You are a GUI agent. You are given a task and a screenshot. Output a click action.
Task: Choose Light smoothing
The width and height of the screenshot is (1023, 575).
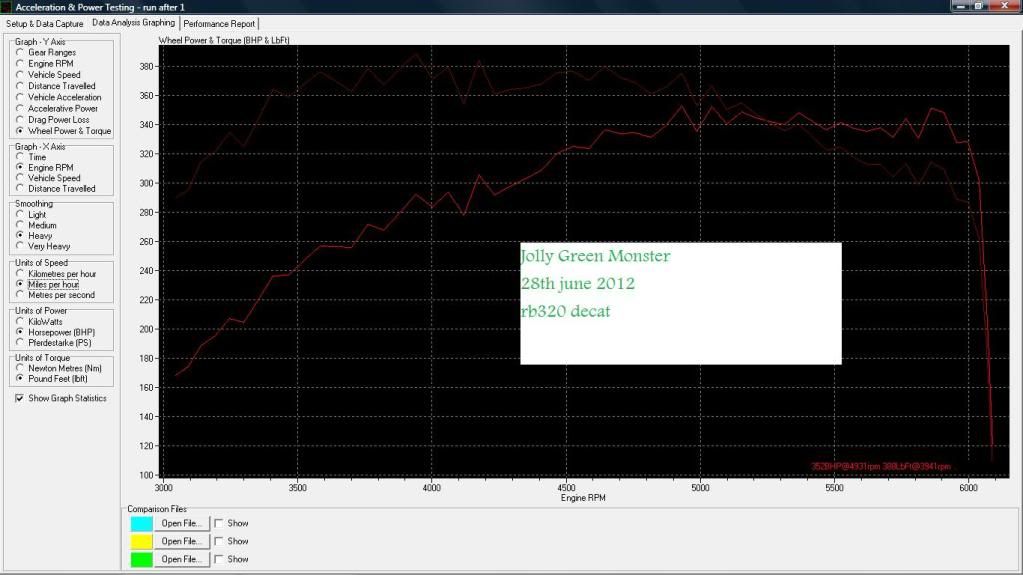(20, 215)
